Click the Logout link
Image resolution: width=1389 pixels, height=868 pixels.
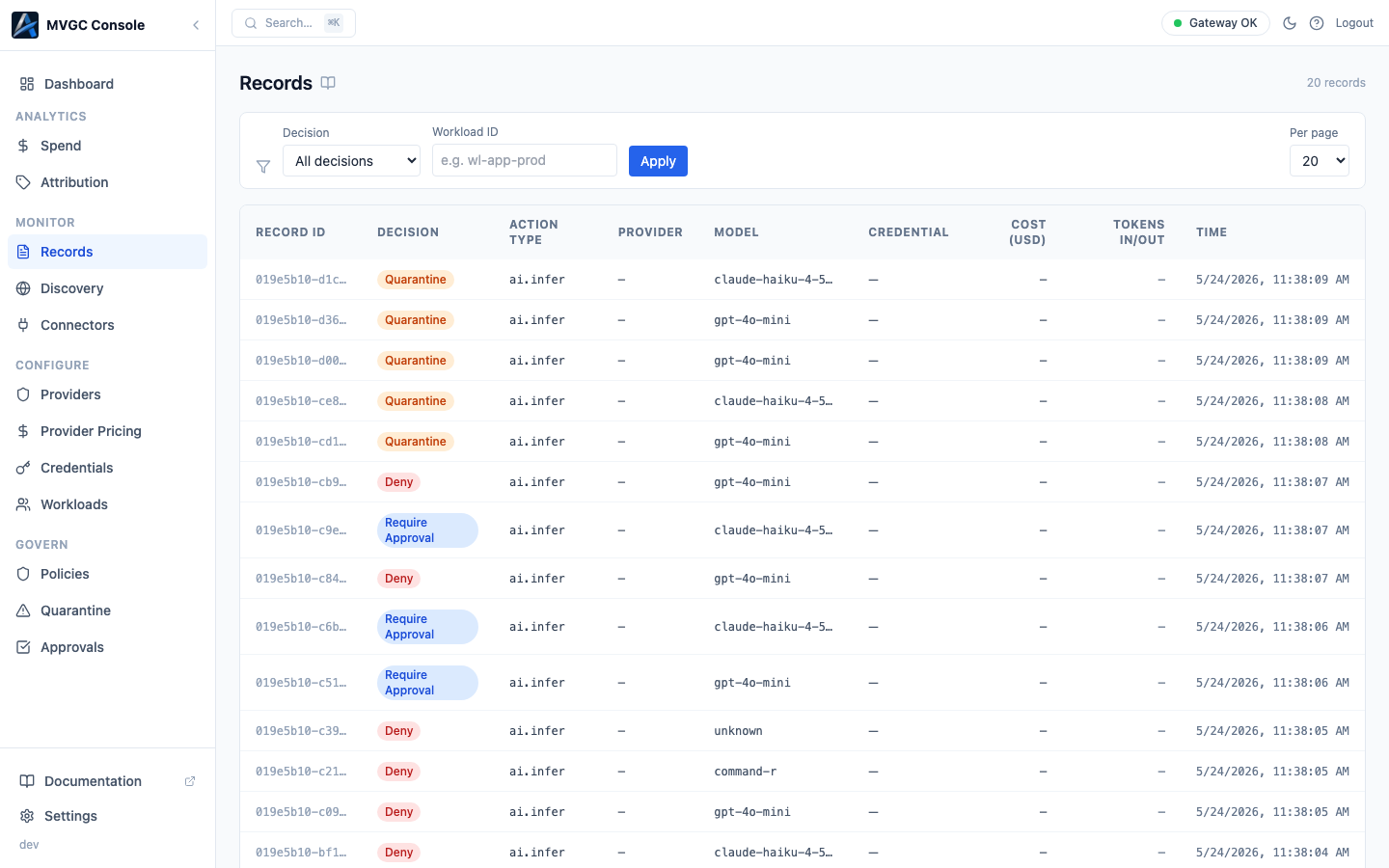[1354, 23]
